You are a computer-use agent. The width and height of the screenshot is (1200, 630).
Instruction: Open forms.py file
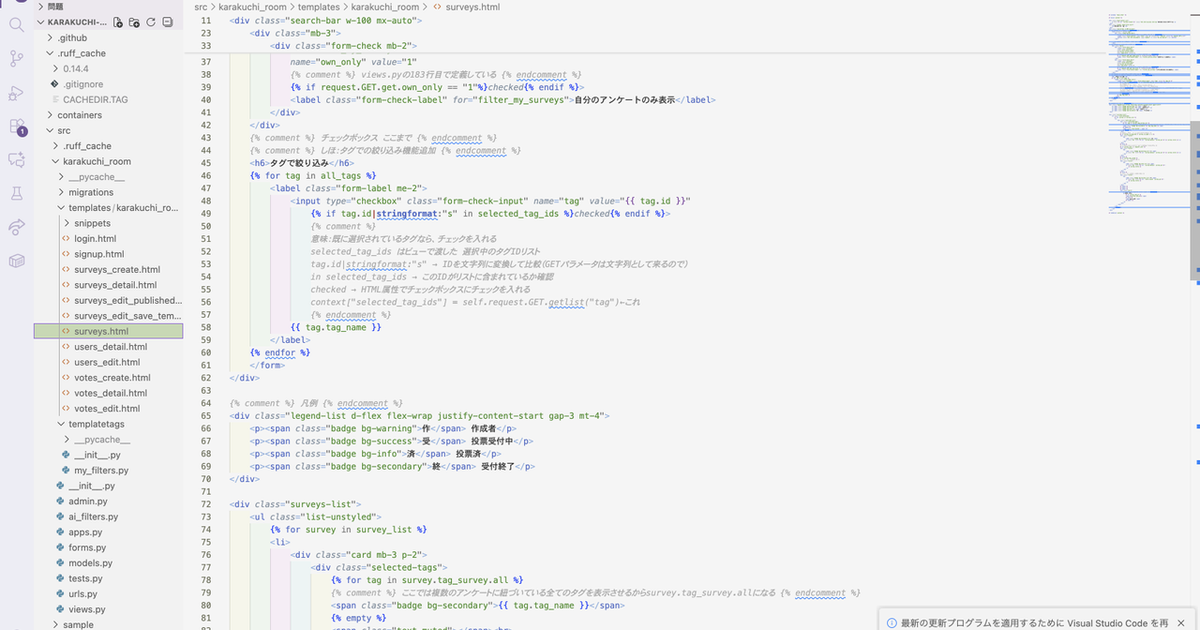87,547
